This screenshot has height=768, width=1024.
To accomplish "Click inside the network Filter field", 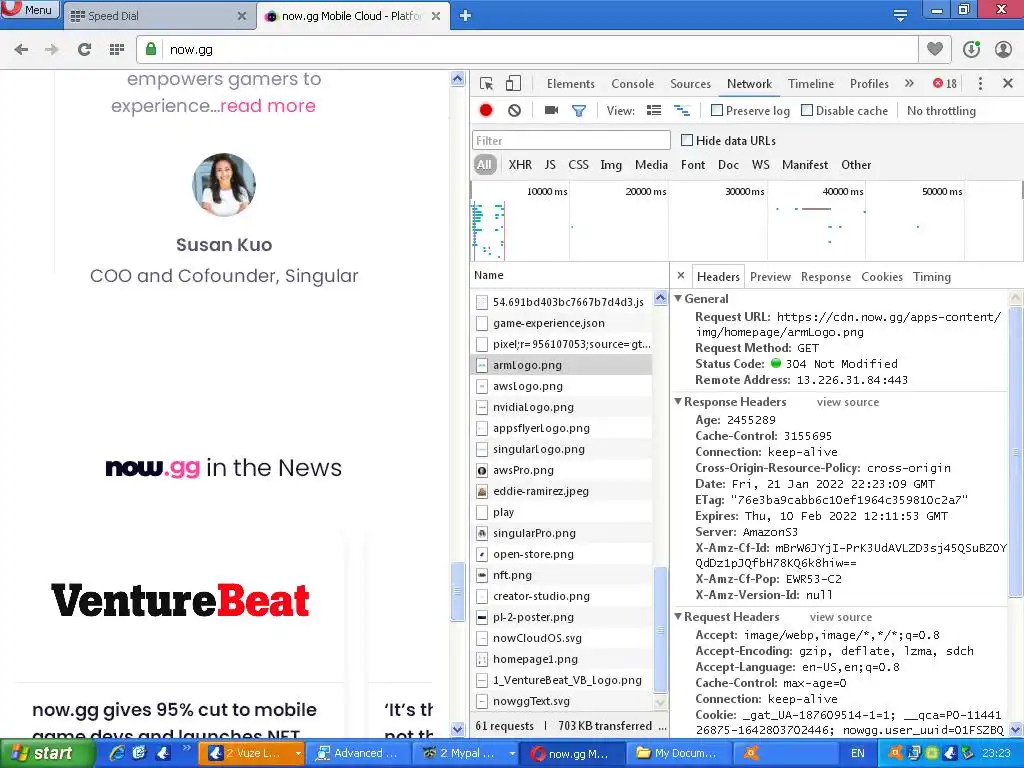I will [x=571, y=140].
